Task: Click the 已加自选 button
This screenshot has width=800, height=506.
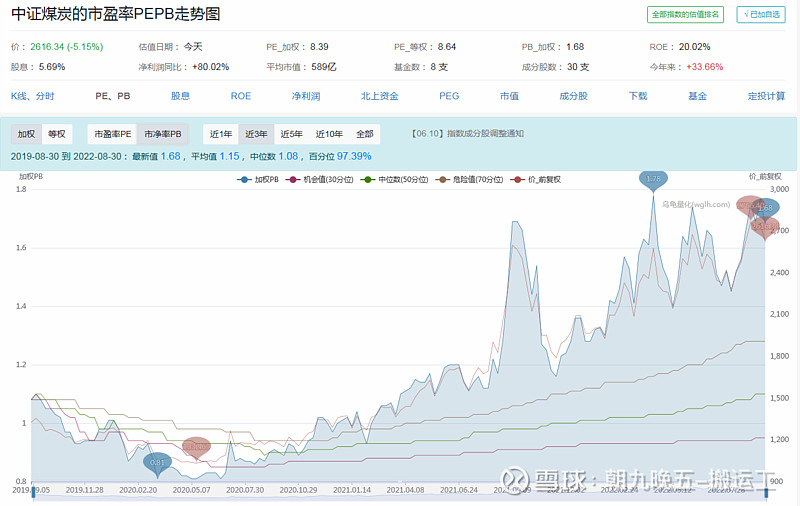Action: 761,14
